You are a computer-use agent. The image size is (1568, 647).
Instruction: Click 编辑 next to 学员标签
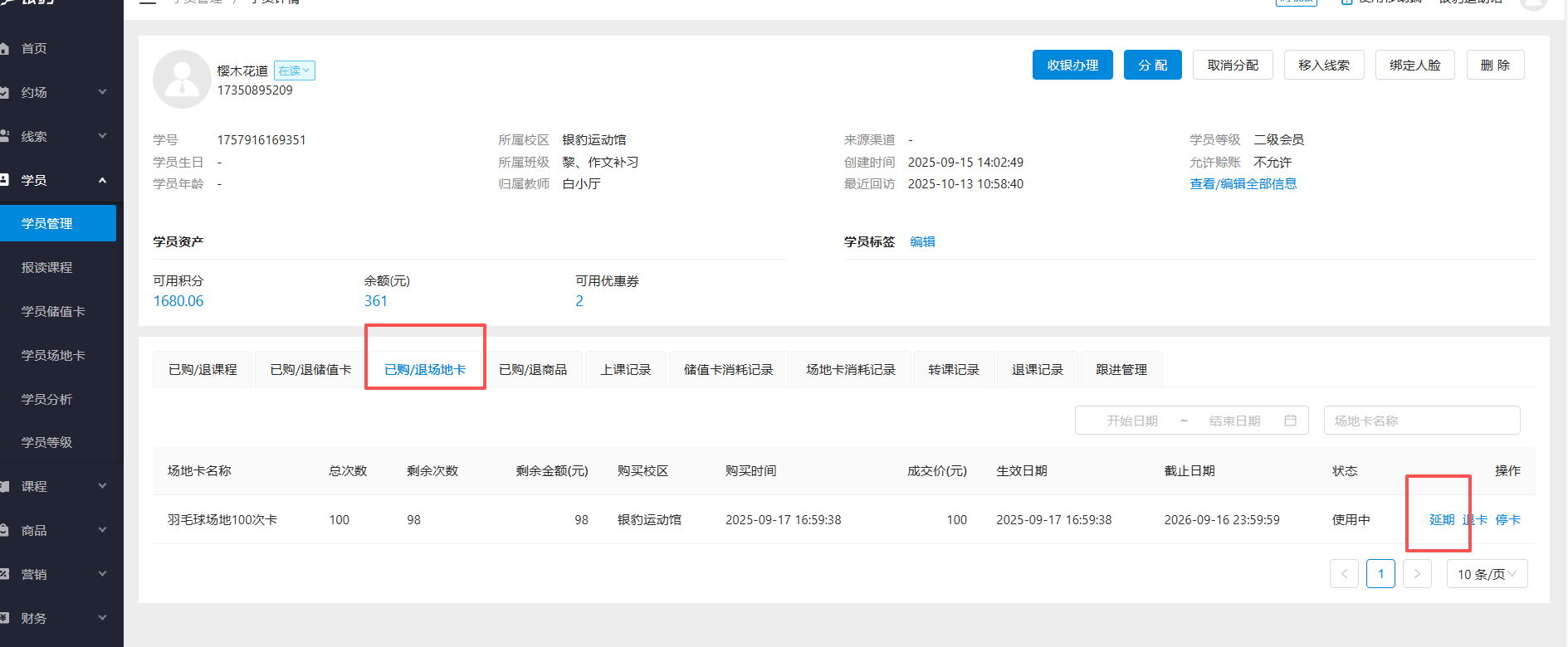922,242
